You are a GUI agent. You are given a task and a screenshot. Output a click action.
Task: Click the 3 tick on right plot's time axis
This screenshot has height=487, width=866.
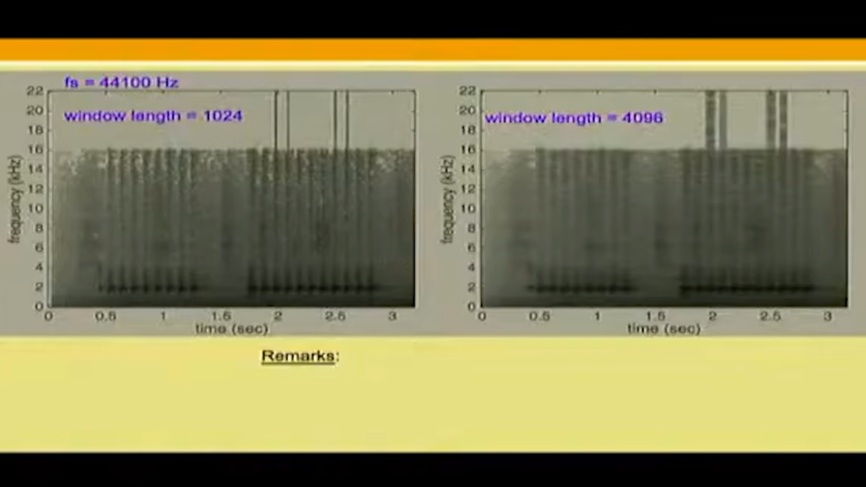coord(827,315)
